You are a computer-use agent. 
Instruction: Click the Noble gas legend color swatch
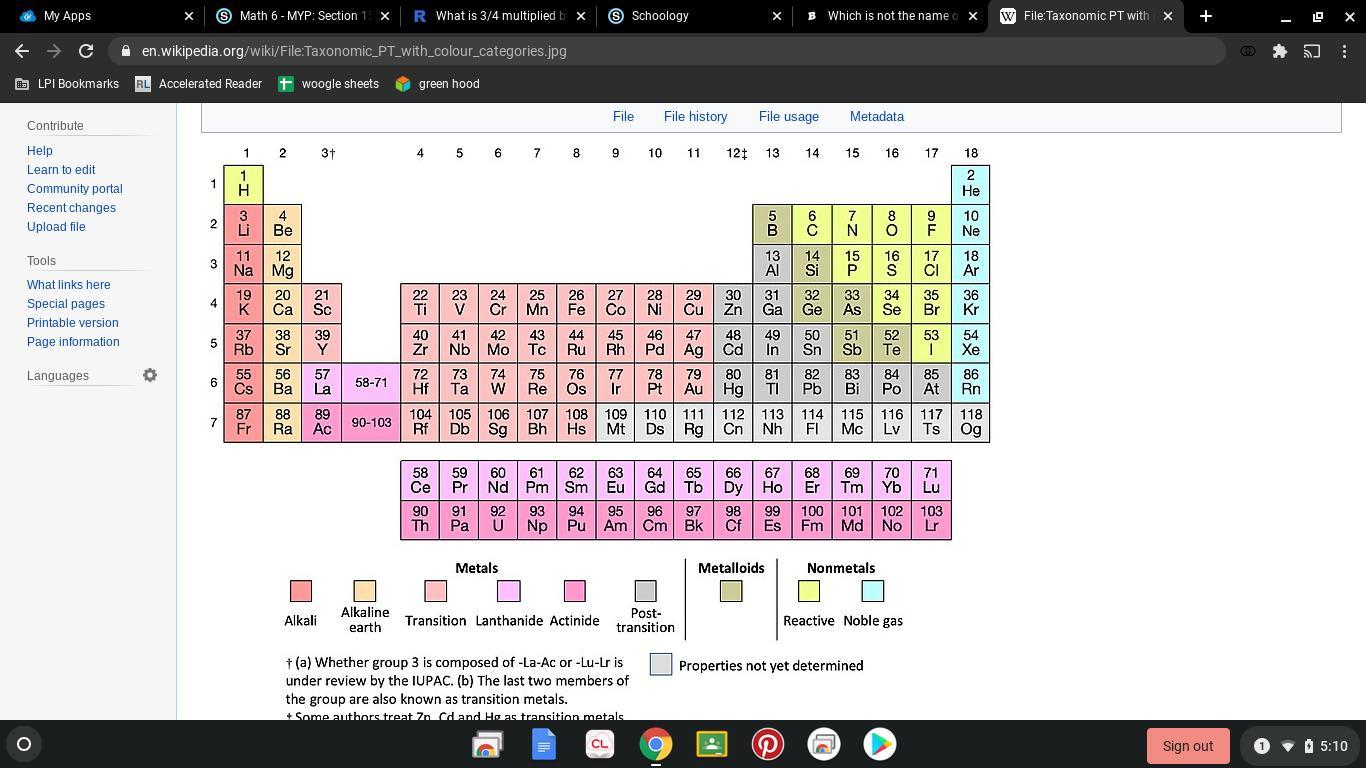point(872,591)
